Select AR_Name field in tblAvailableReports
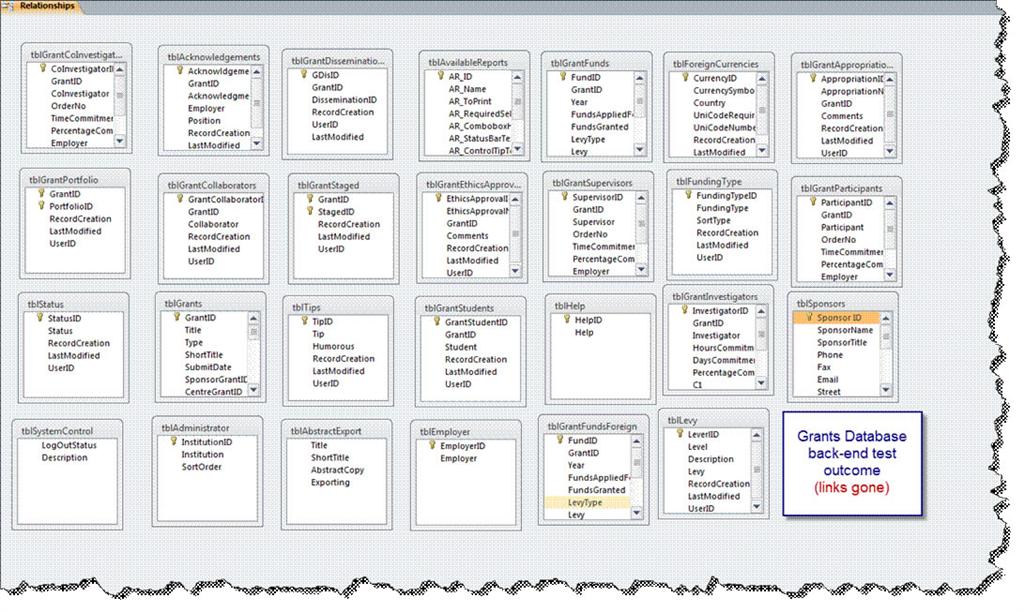 tap(467, 89)
